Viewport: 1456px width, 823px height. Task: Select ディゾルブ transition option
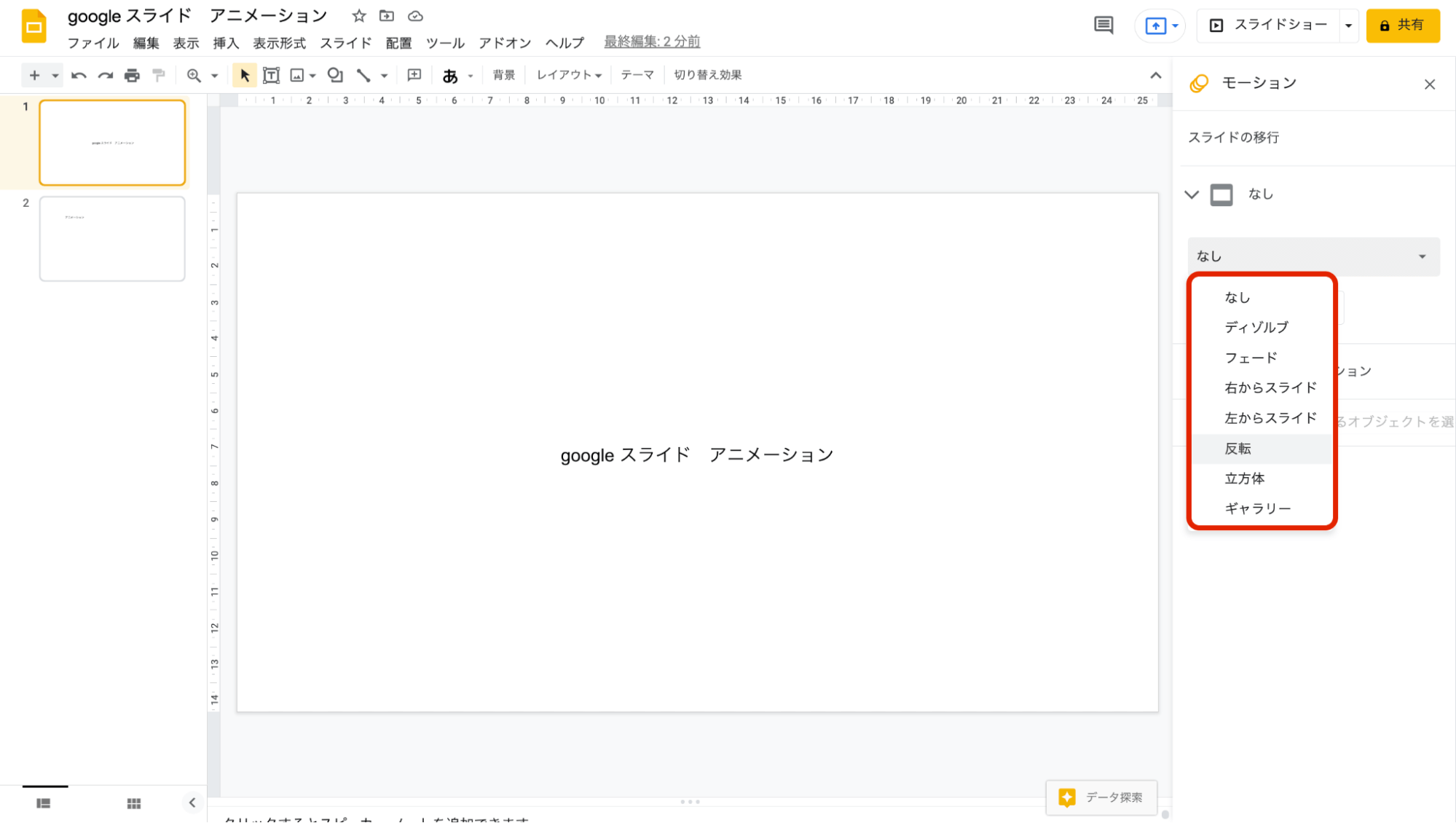tap(1262, 328)
